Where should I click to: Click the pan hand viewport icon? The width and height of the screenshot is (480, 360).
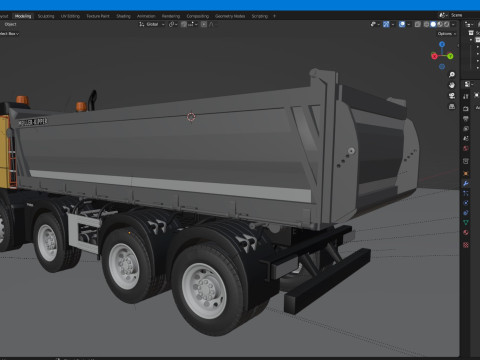452,85
